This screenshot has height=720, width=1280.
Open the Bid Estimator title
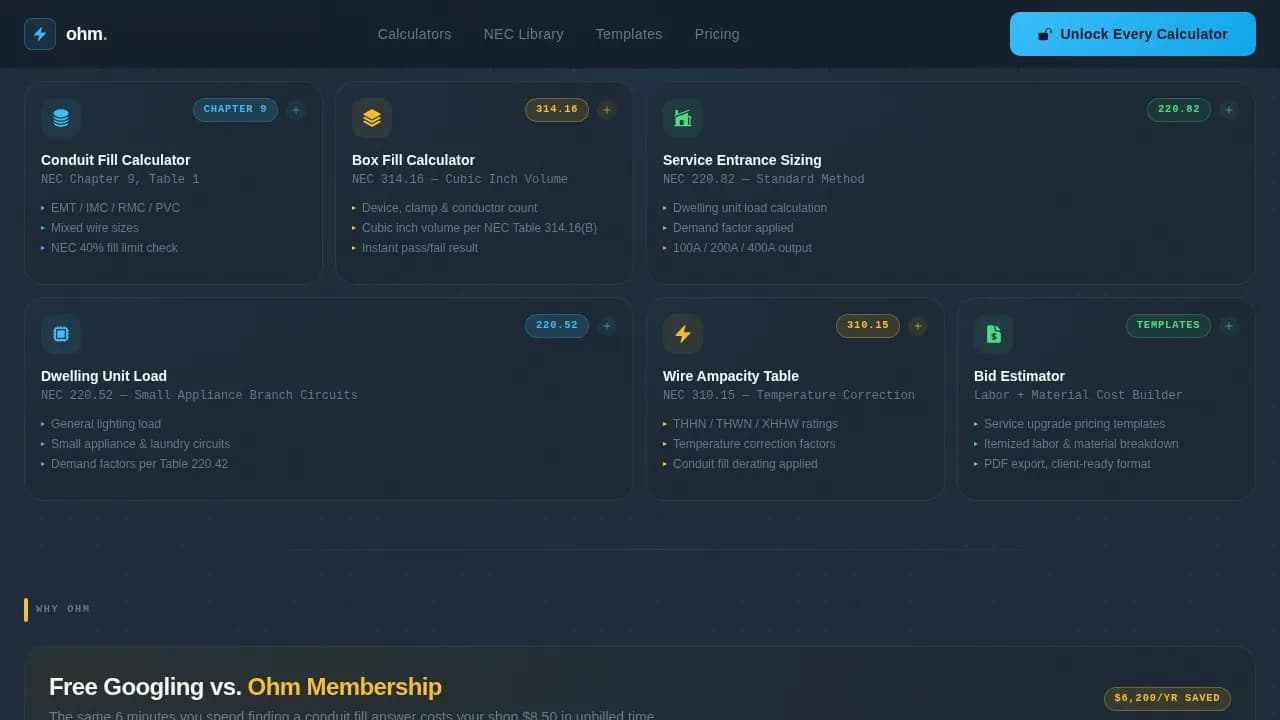pyautogui.click(x=1019, y=376)
